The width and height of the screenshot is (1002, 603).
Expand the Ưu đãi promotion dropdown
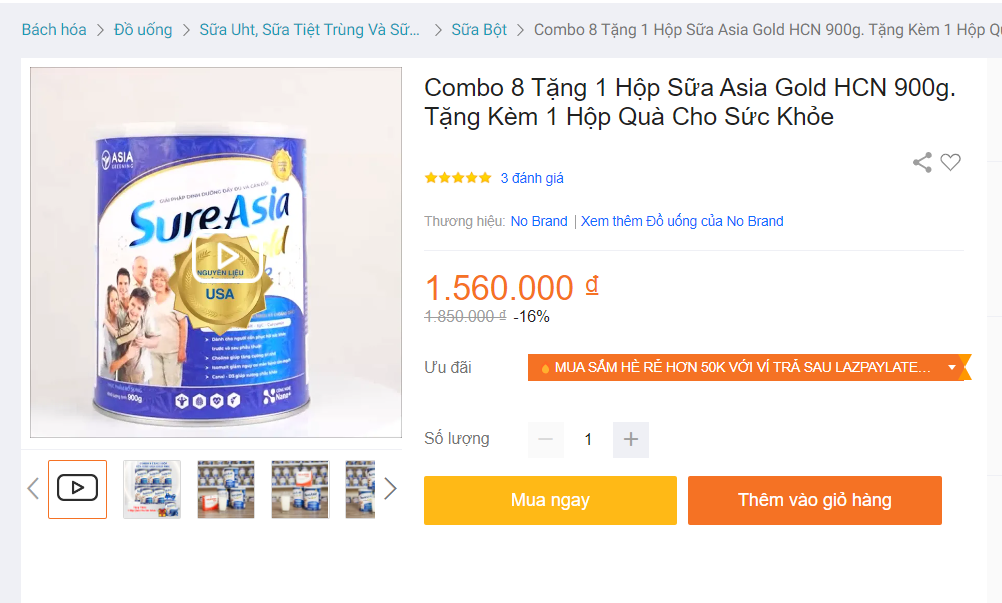click(x=952, y=368)
